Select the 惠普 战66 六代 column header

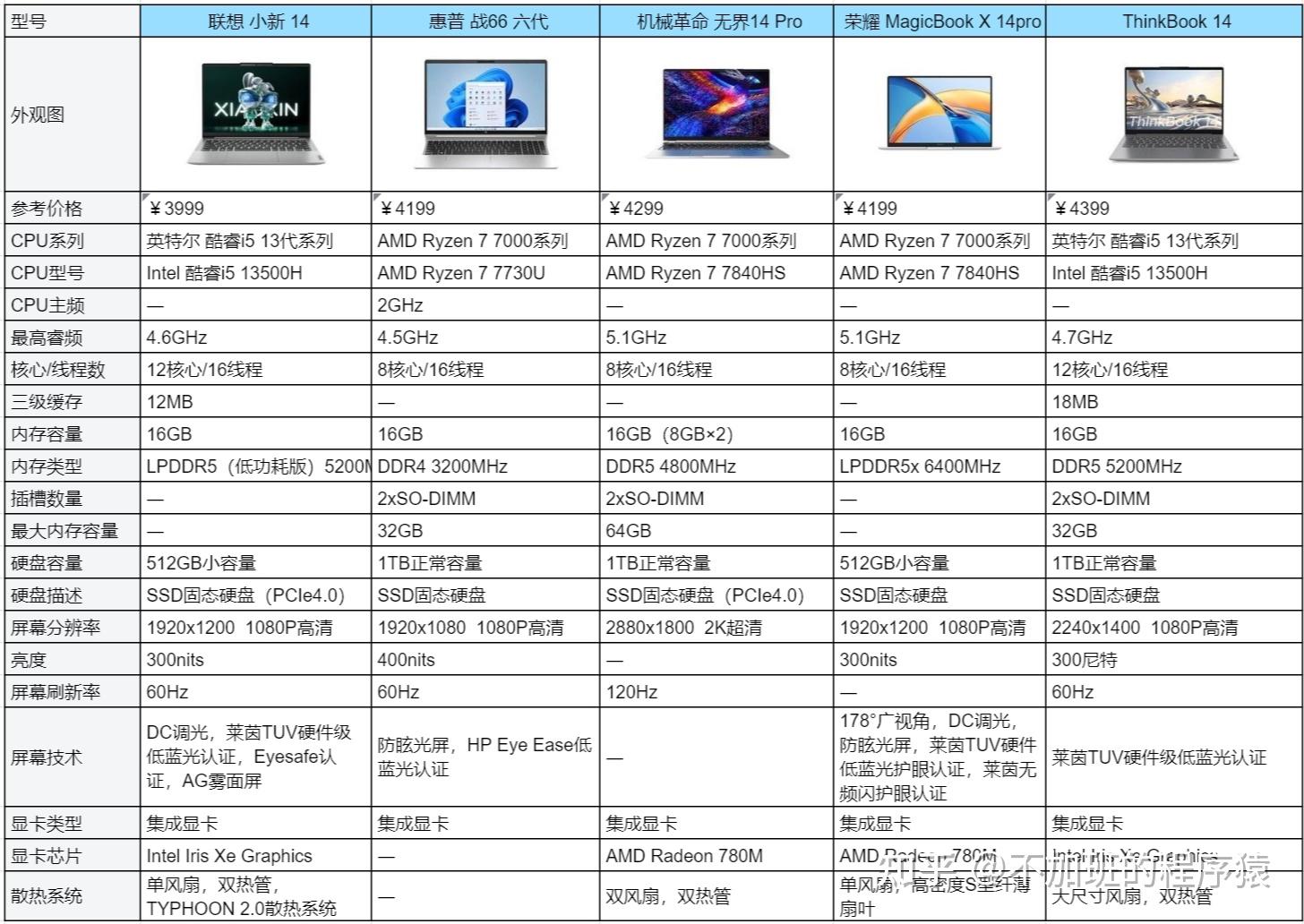pos(486,21)
